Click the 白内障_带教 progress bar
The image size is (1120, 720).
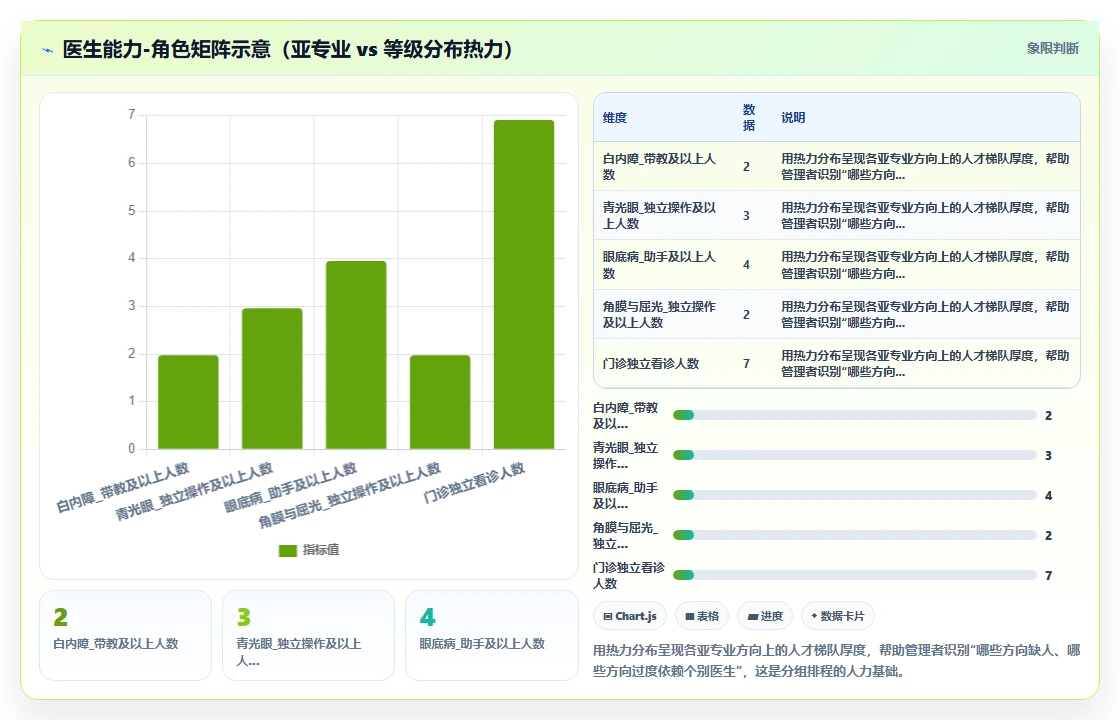point(854,416)
